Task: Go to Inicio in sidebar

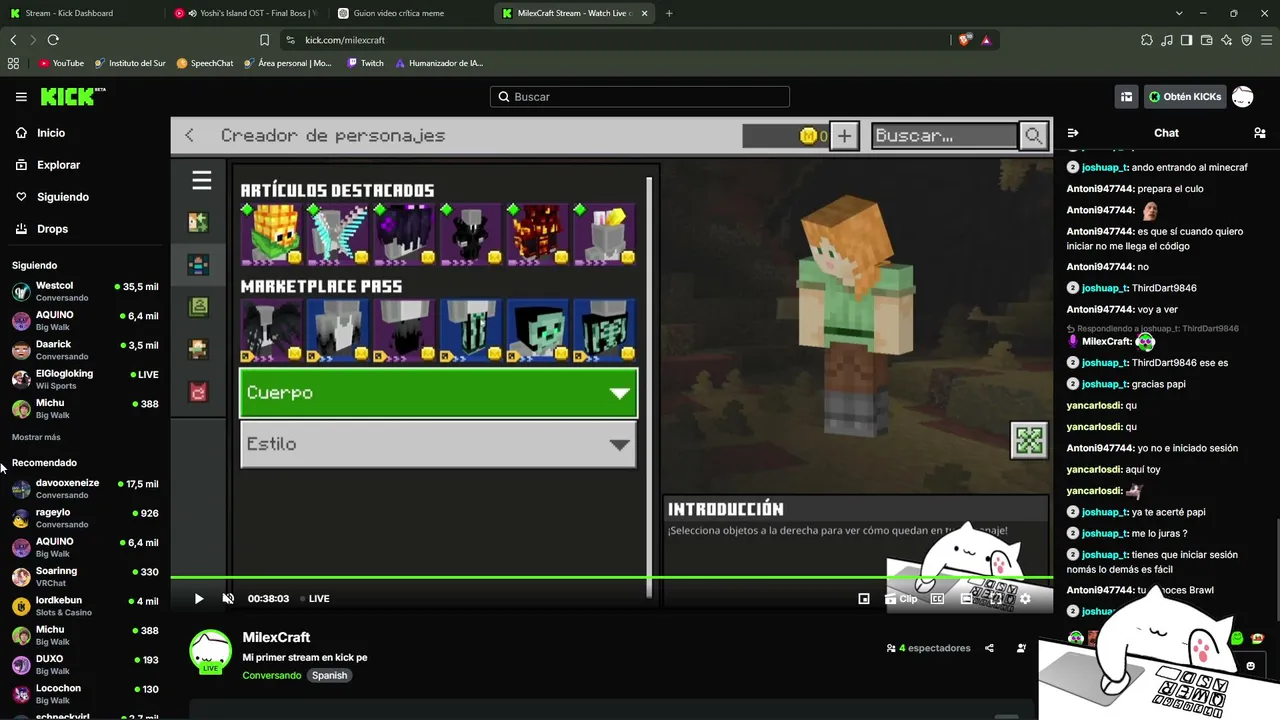Action: tap(51, 133)
